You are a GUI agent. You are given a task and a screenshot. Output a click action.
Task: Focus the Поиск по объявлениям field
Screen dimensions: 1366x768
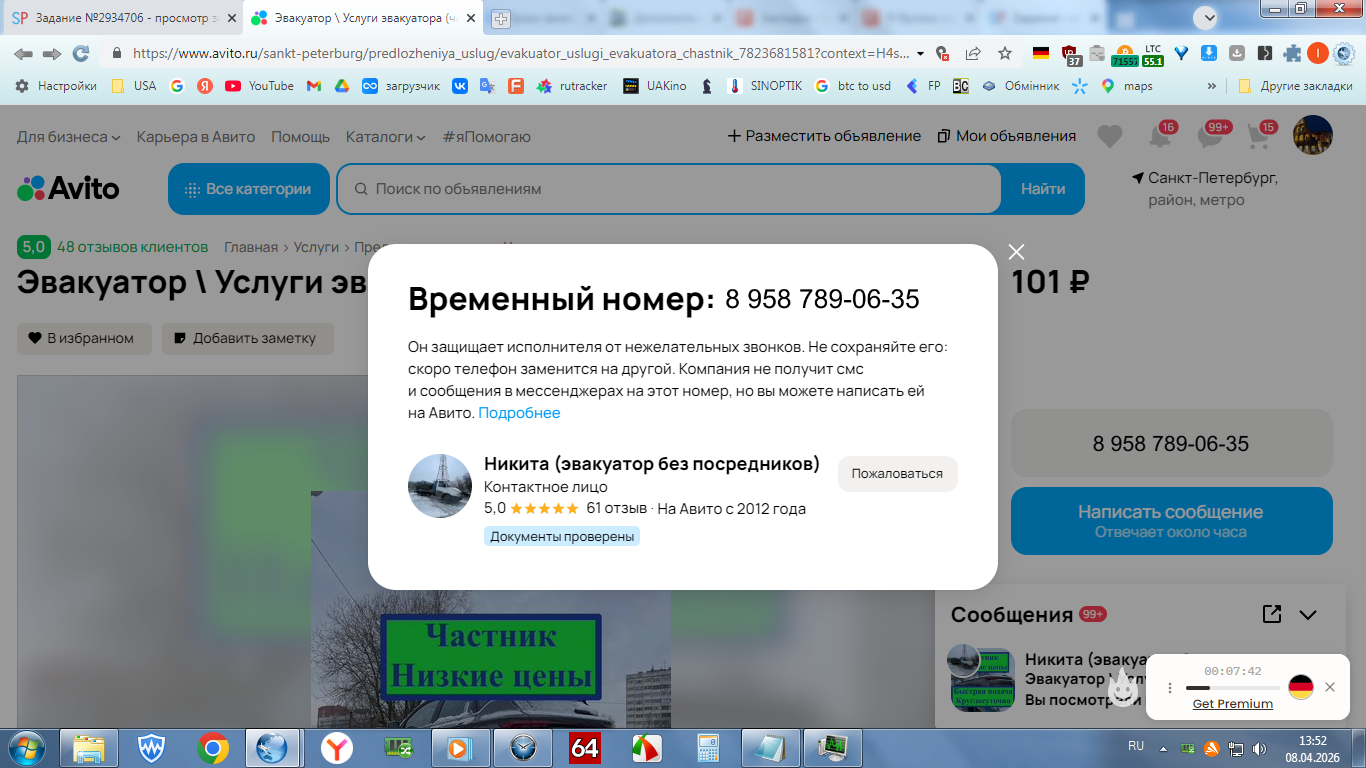click(668, 188)
